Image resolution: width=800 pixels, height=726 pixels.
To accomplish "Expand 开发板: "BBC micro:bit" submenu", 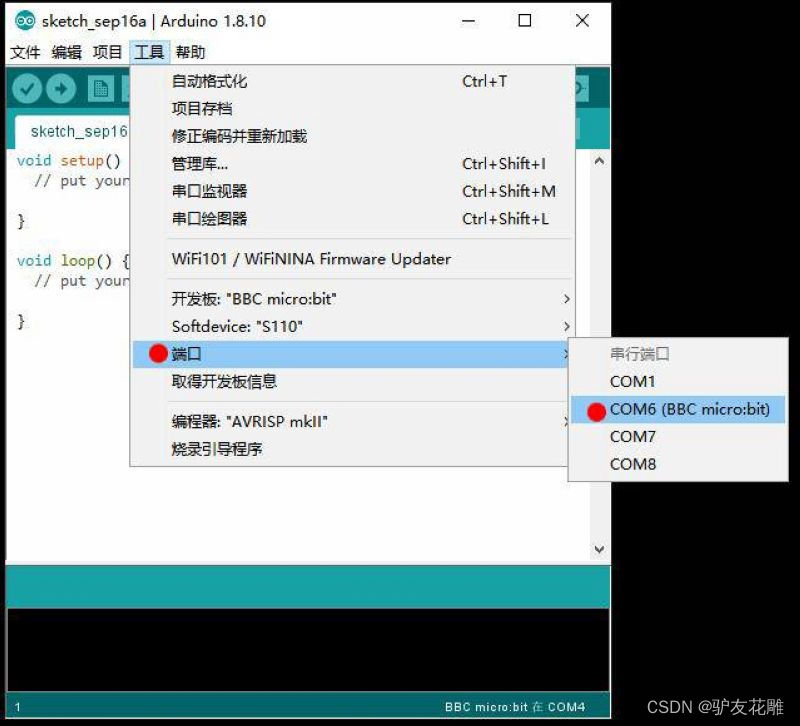I will [353, 299].
